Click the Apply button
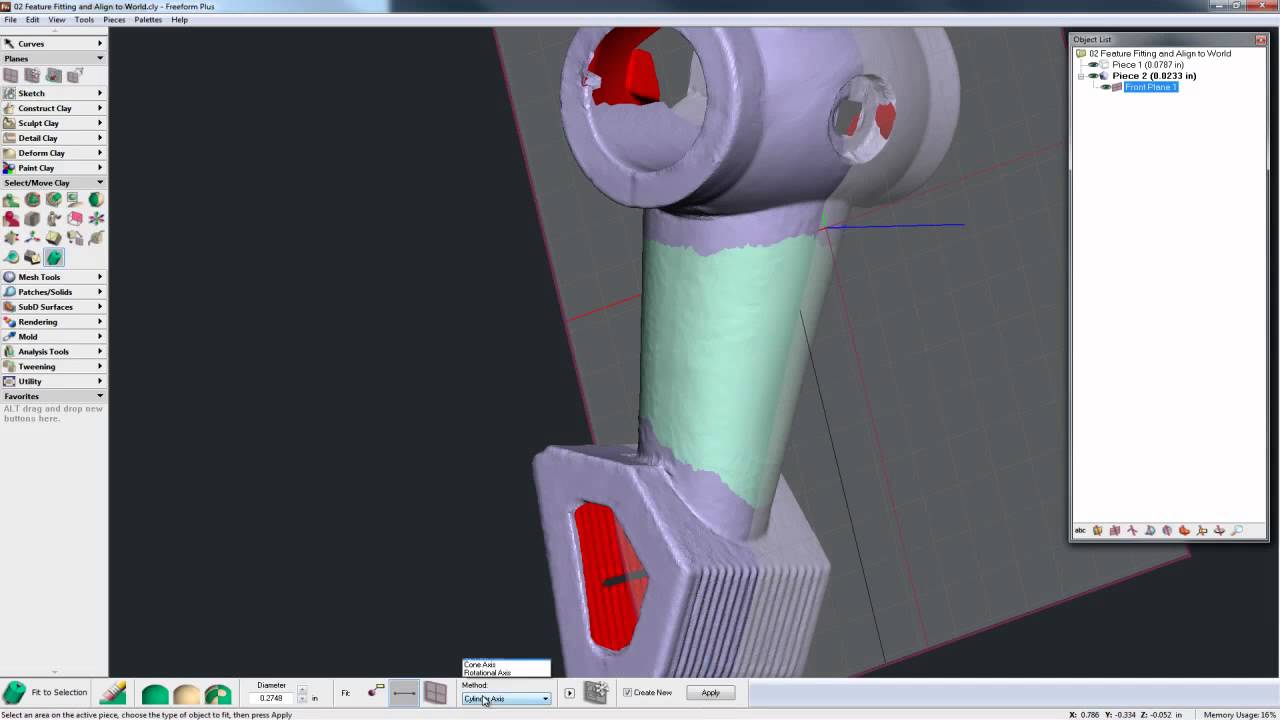 coord(711,693)
